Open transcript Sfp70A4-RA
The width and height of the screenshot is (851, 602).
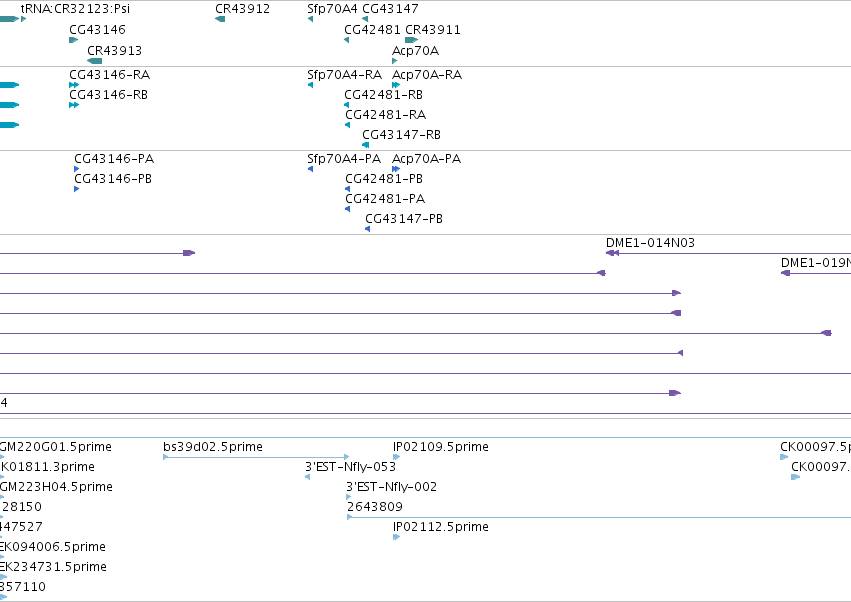point(345,74)
